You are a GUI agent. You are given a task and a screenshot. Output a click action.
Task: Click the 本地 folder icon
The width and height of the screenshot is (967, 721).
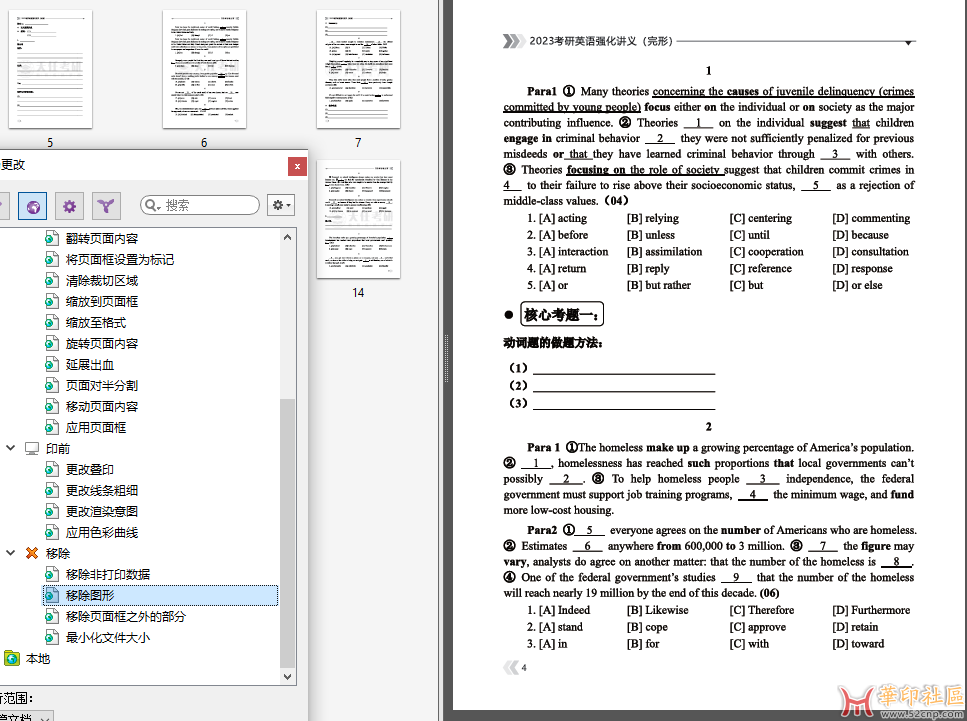click(x=12, y=659)
